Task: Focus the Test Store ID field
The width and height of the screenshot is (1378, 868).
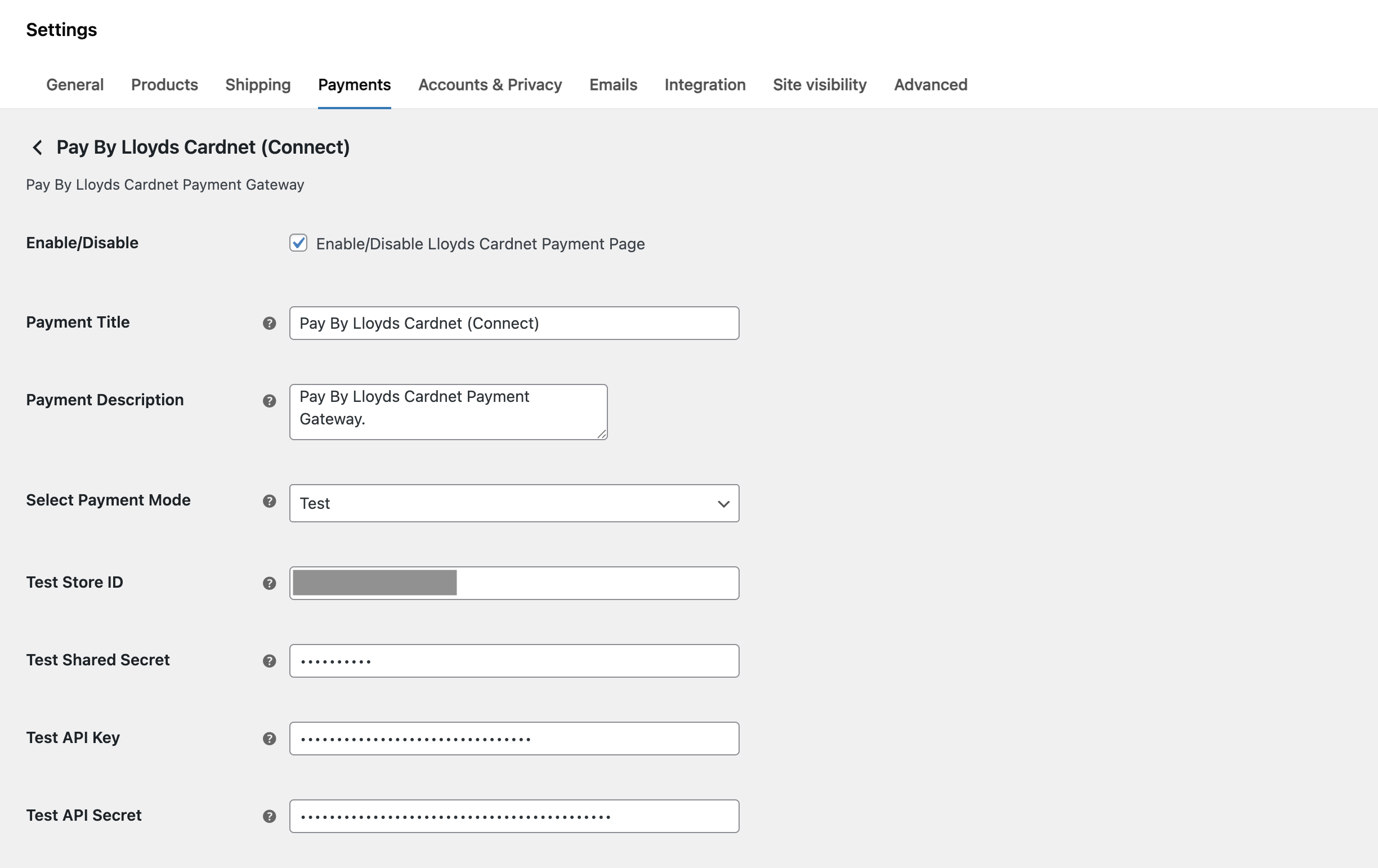Action: 514,583
